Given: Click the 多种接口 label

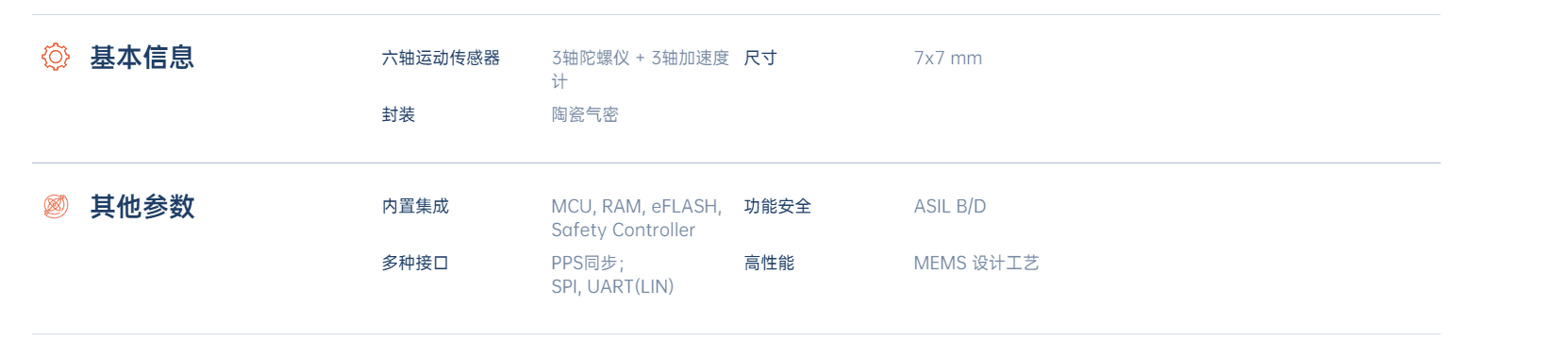Looking at the screenshot, I should pos(415,263).
